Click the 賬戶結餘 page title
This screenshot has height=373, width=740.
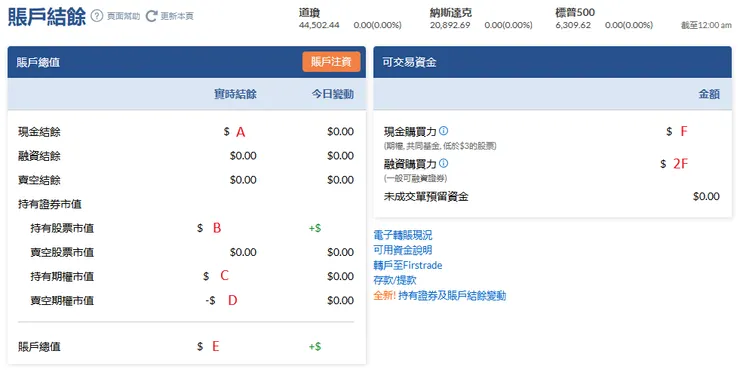[47, 17]
